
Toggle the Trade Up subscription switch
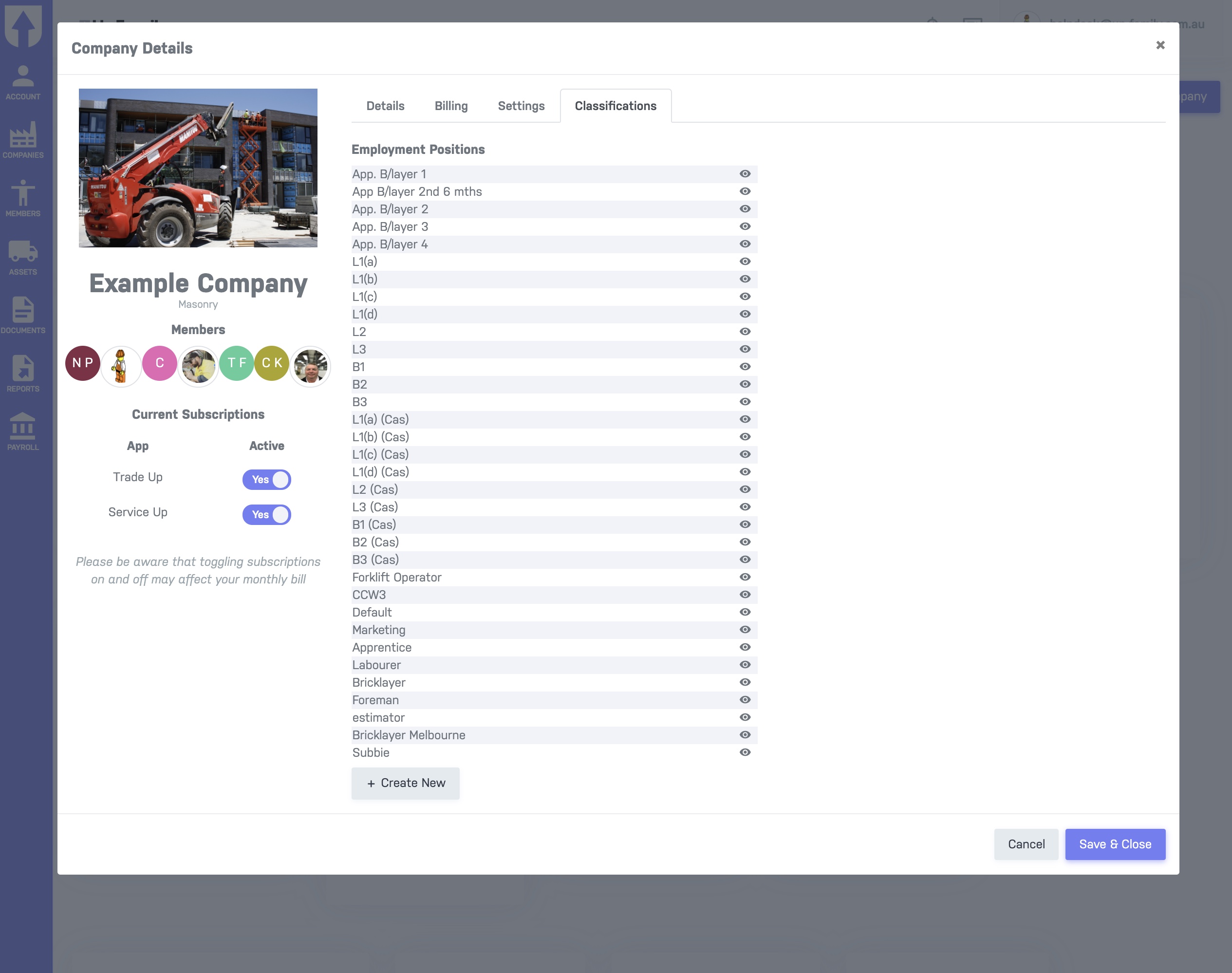[x=266, y=480]
